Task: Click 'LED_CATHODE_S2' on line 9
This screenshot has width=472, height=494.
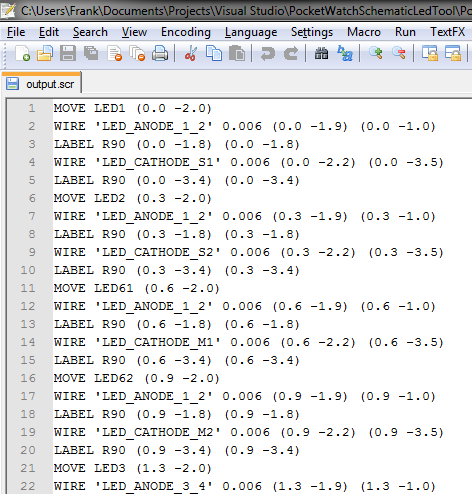Action: coord(158,252)
